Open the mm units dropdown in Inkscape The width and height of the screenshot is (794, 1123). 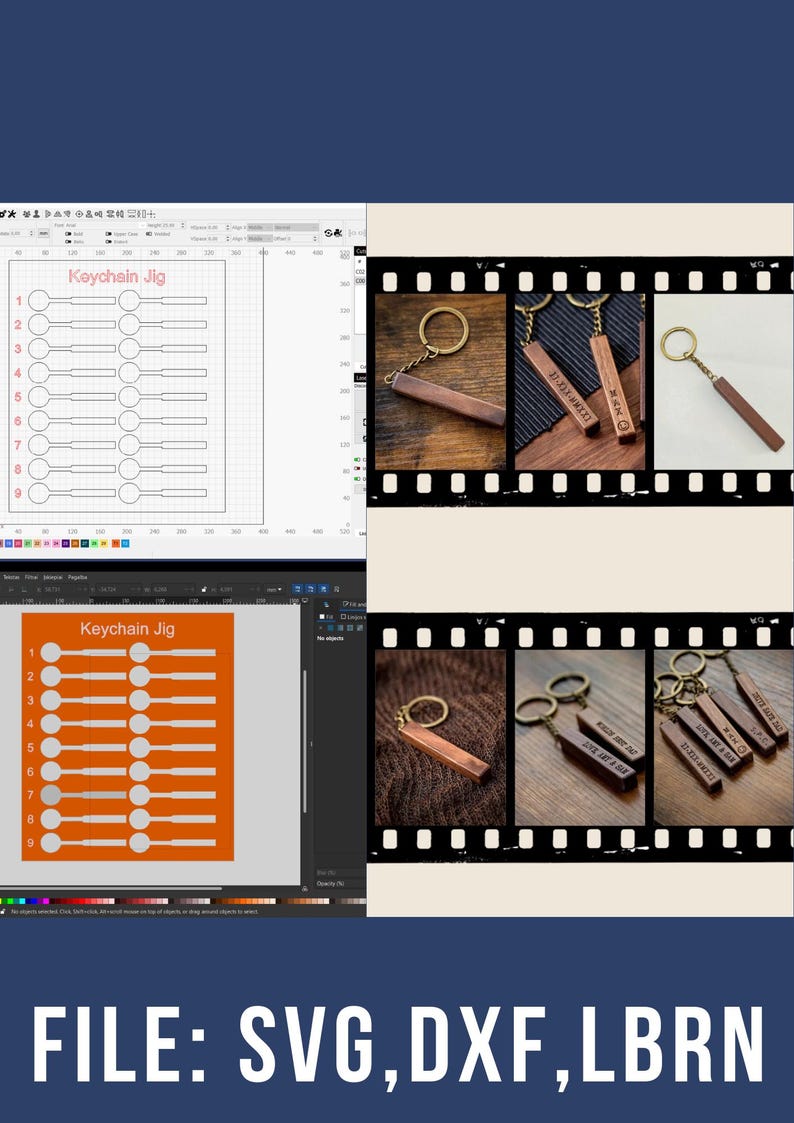273,589
